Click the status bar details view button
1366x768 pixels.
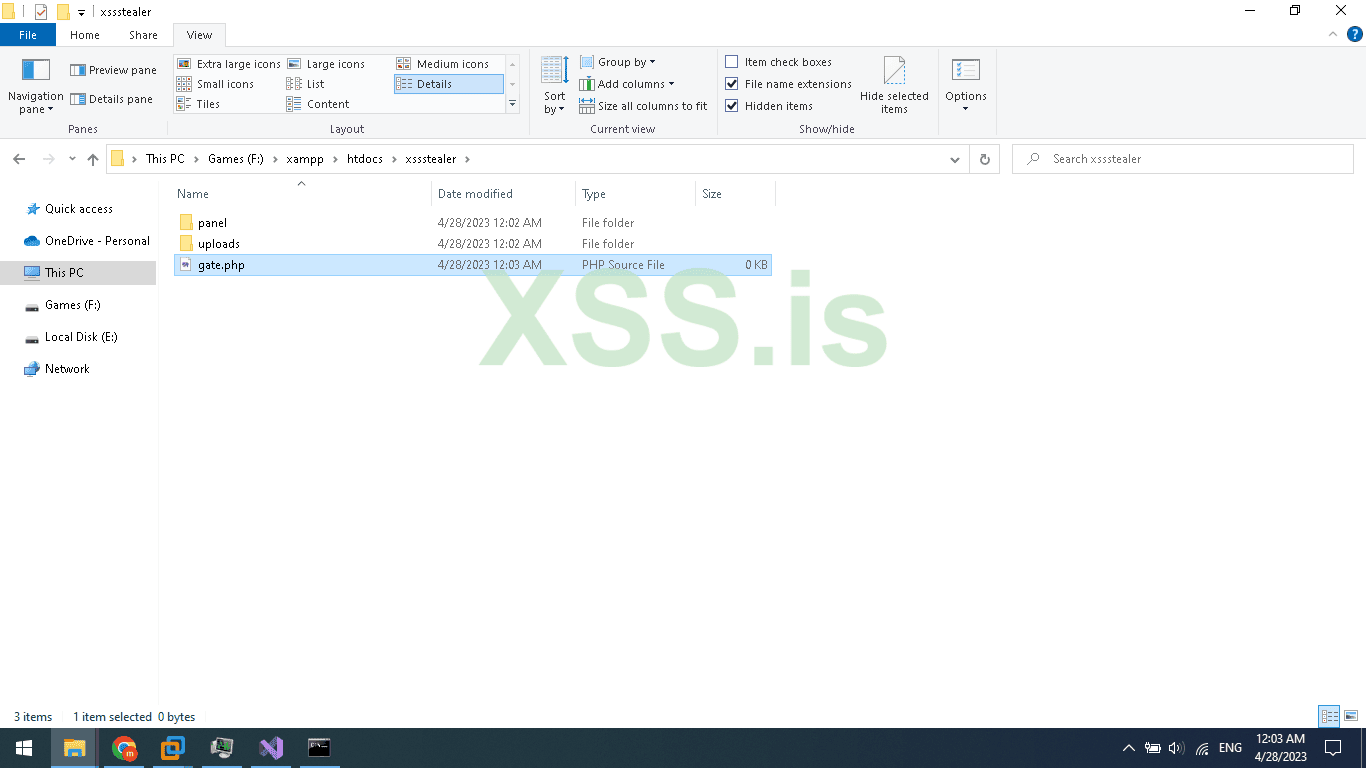[x=1329, y=716]
